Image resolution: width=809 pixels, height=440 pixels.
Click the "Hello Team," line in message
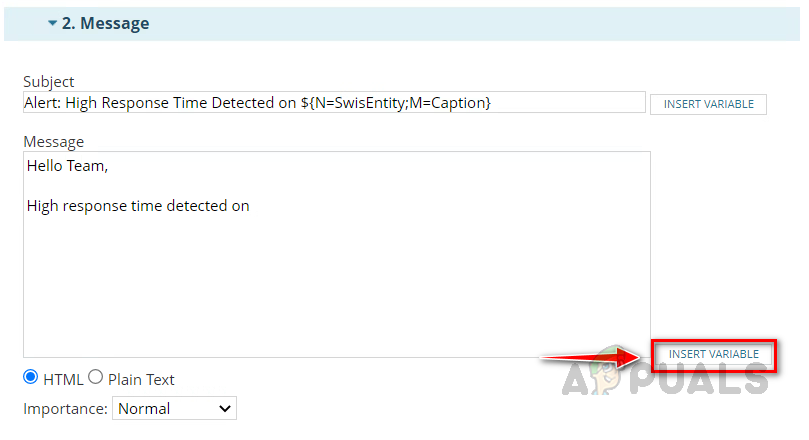(67, 167)
